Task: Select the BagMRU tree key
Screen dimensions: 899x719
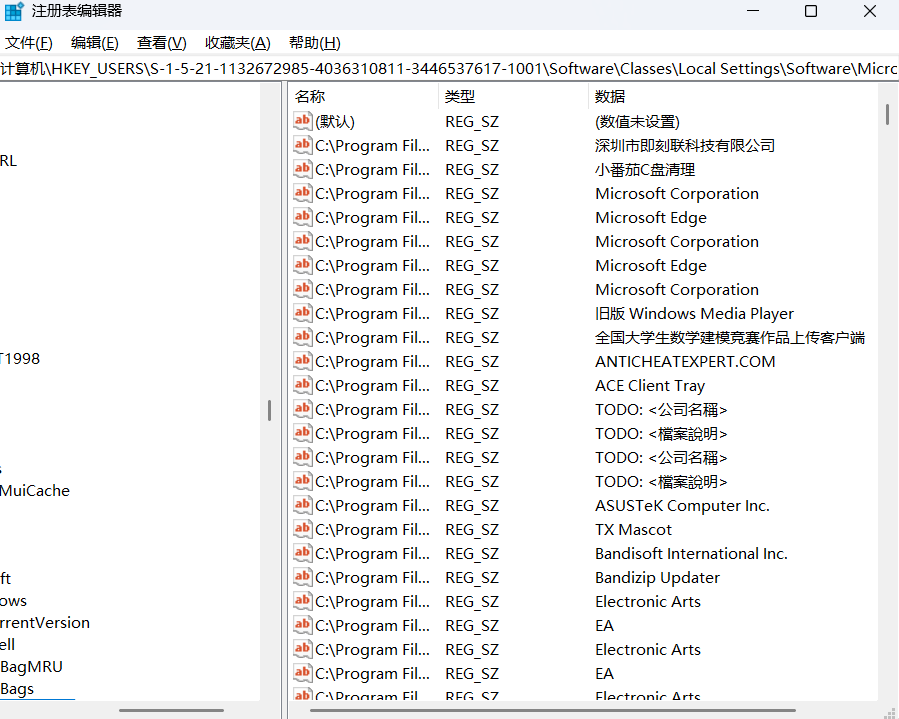Action: click(32, 667)
